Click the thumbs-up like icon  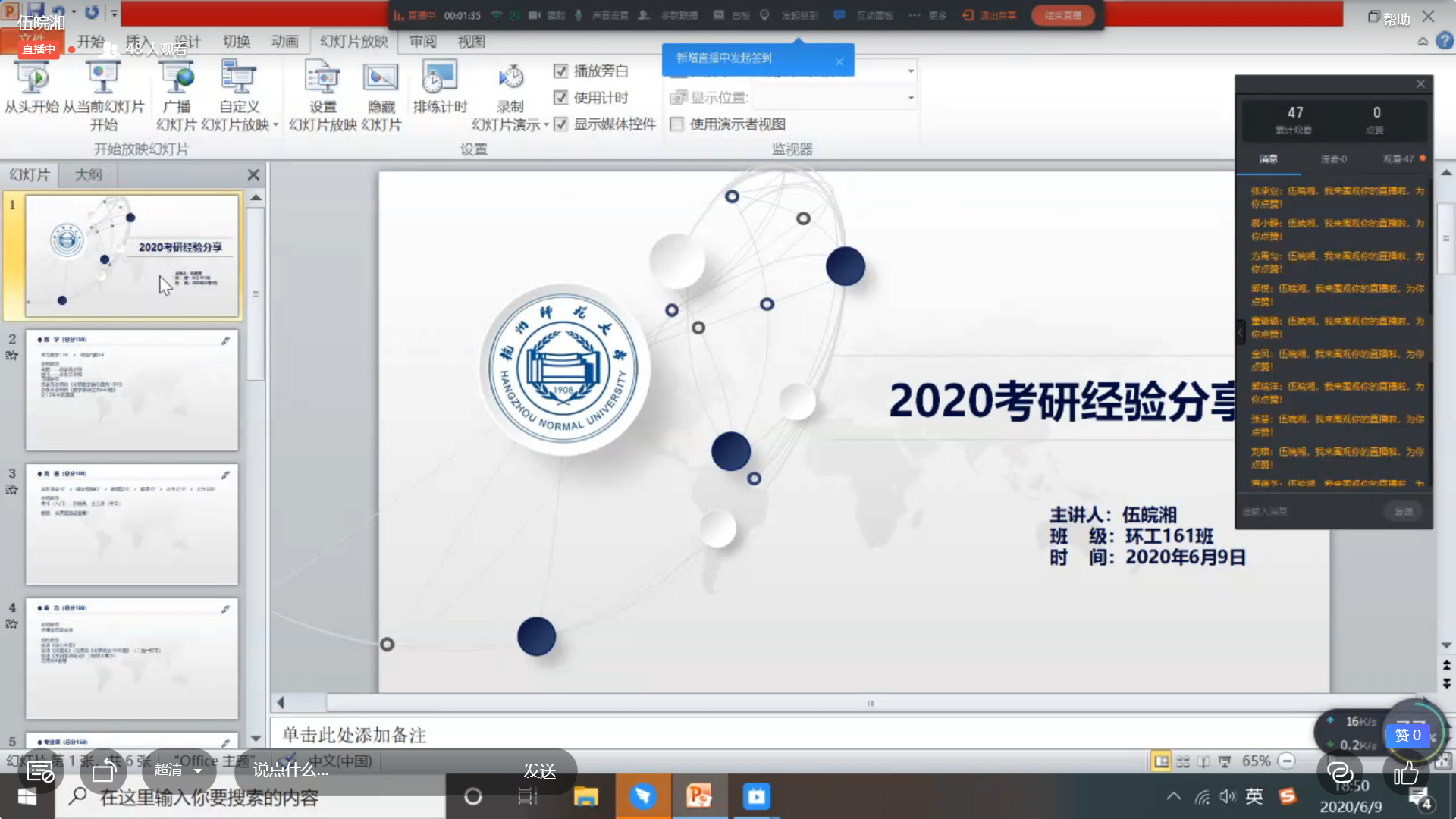tap(1405, 773)
